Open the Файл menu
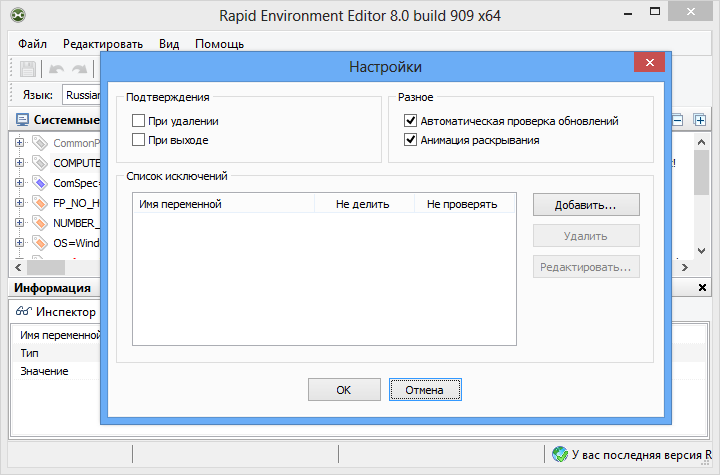Viewport: 720px width, 475px height. 32,44
